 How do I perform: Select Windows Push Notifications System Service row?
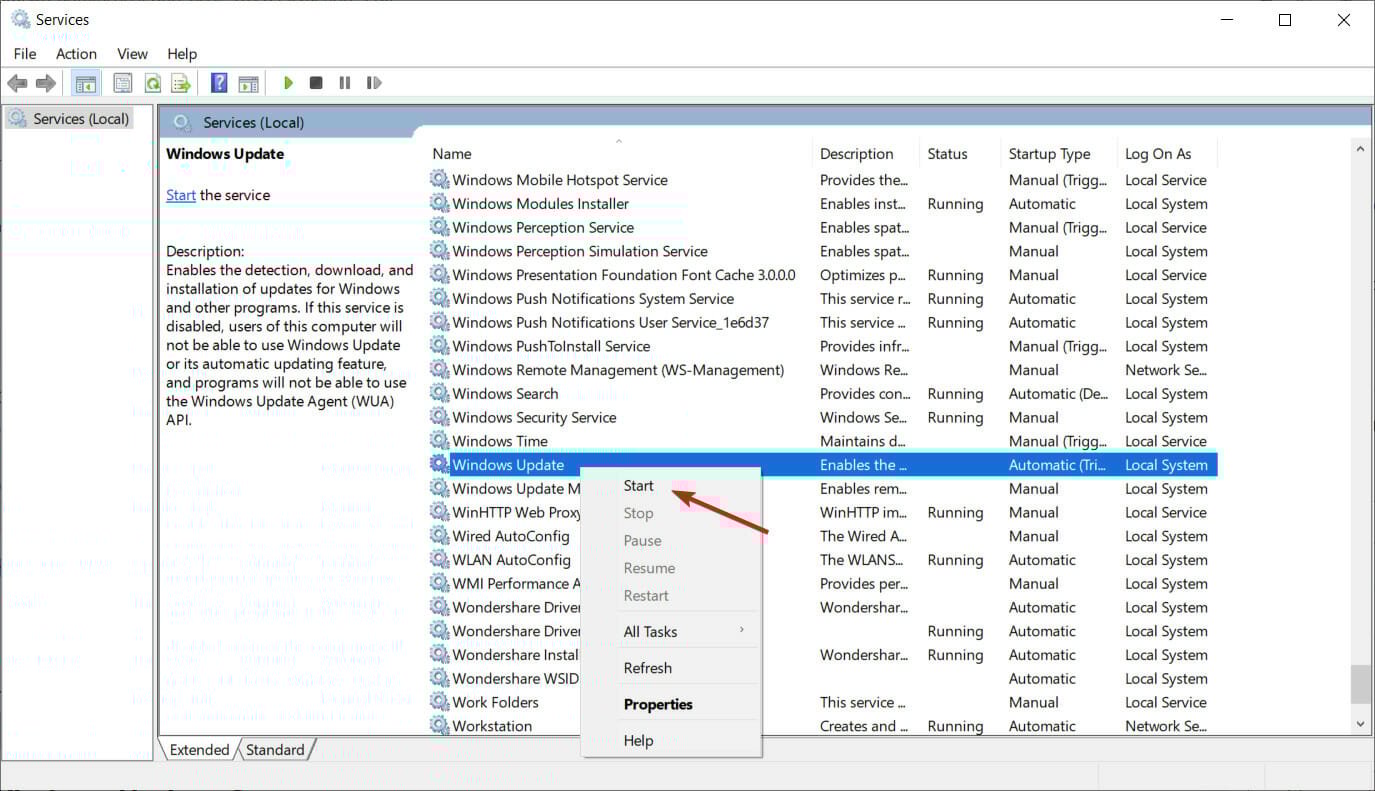[x=823, y=298]
